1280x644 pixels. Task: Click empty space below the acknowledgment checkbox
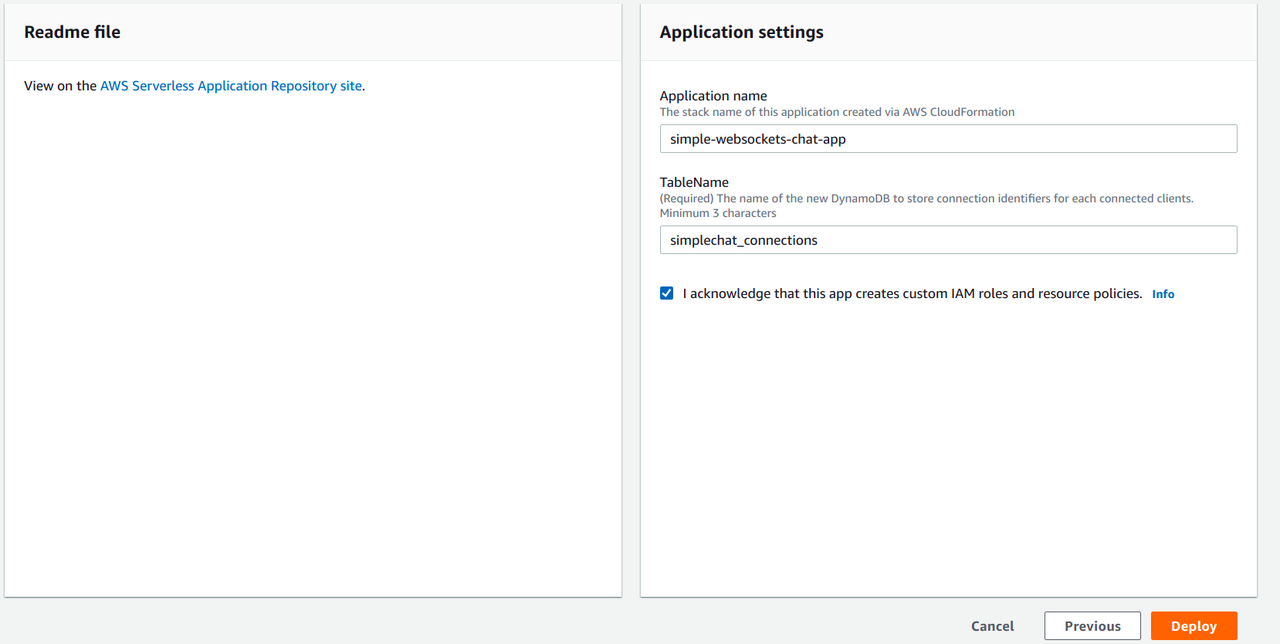tap(948, 450)
